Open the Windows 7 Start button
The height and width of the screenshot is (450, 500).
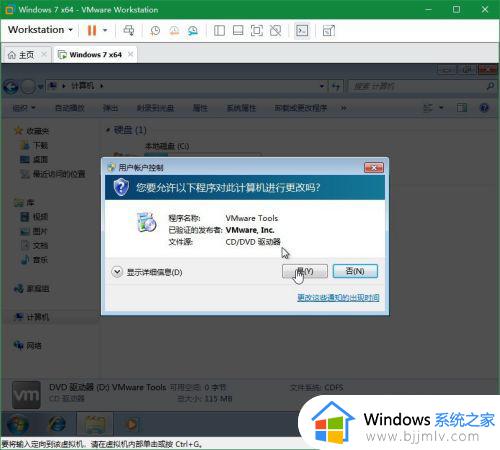coord(18,425)
